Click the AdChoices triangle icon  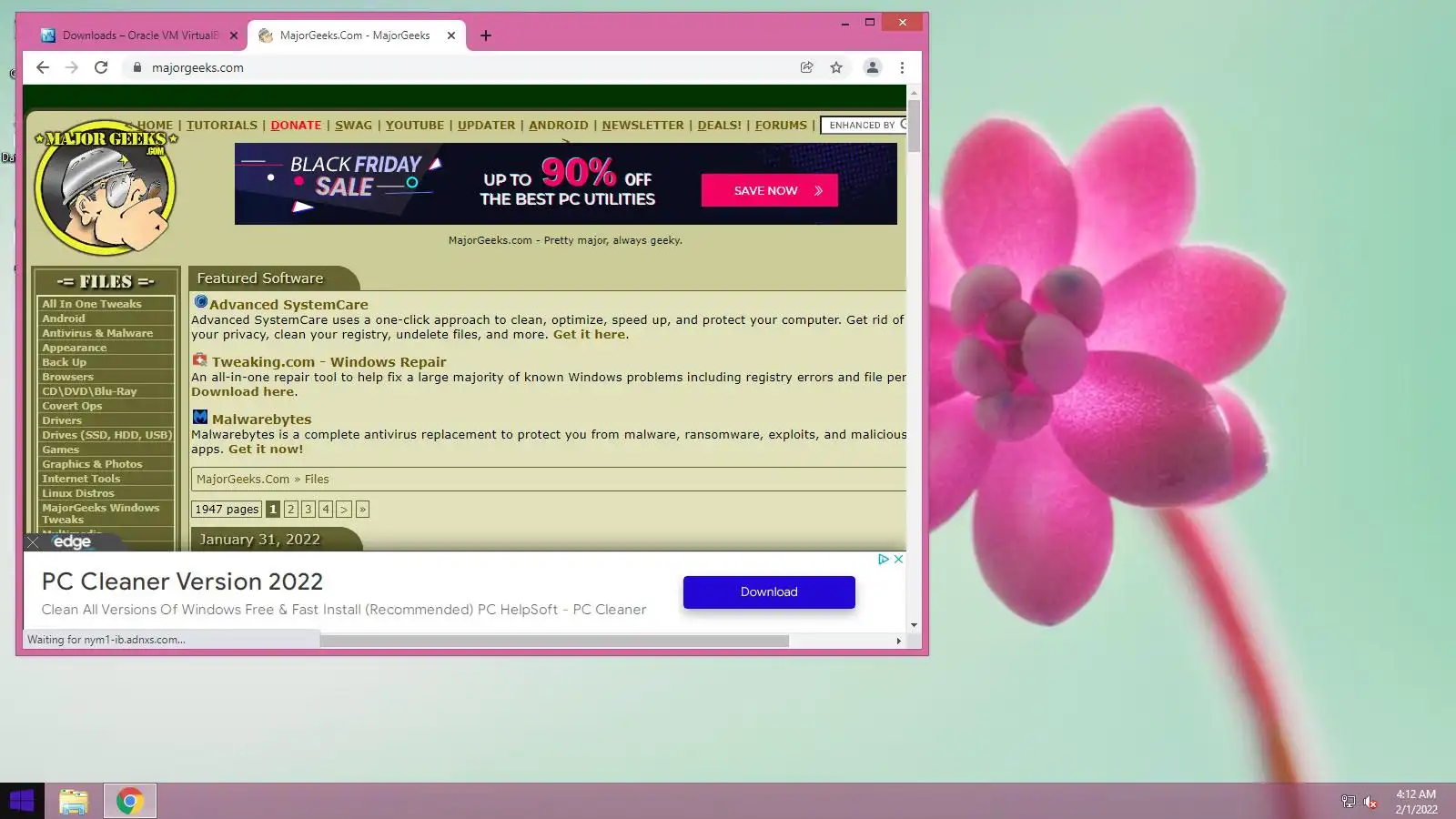883,559
